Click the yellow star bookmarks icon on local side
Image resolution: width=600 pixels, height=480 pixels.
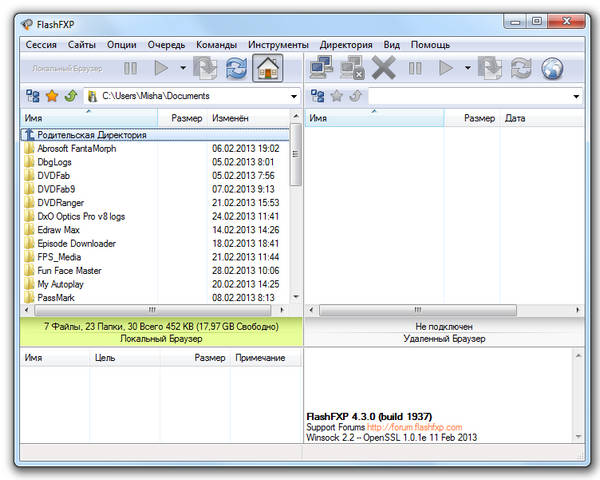pyautogui.click(x=52, y=96)
